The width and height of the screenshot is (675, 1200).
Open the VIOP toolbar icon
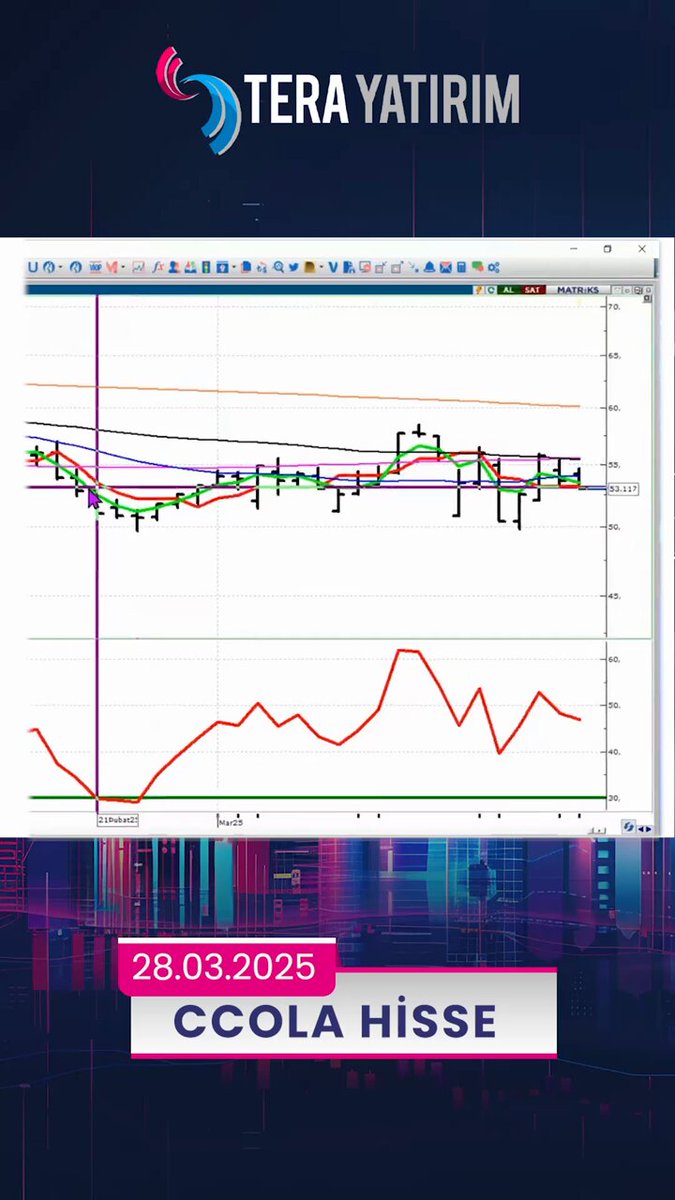(95, 267)
